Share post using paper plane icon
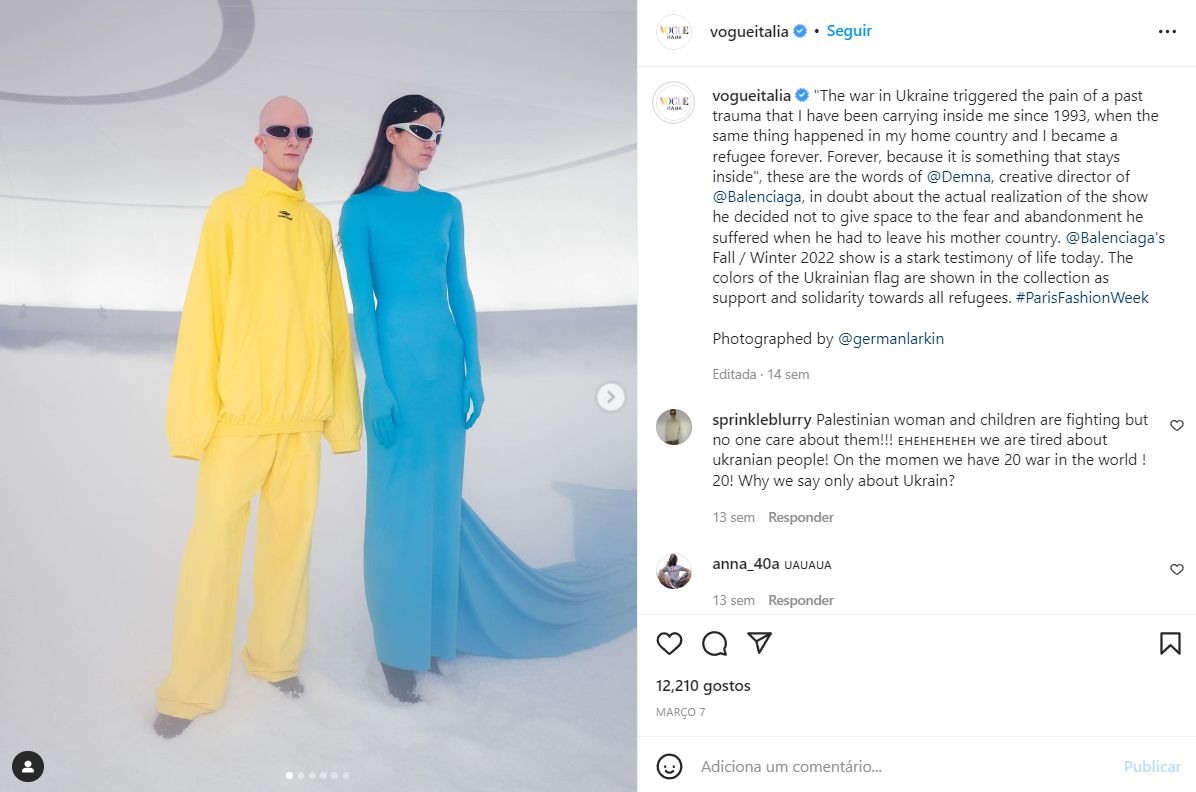 tap(759, 642)
